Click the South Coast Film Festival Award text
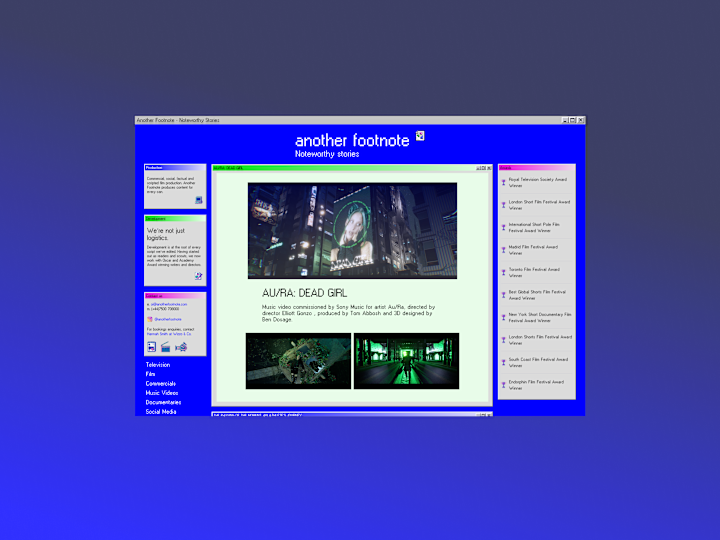The height and width of the screenshot is (540, 720). pos(538,363)
